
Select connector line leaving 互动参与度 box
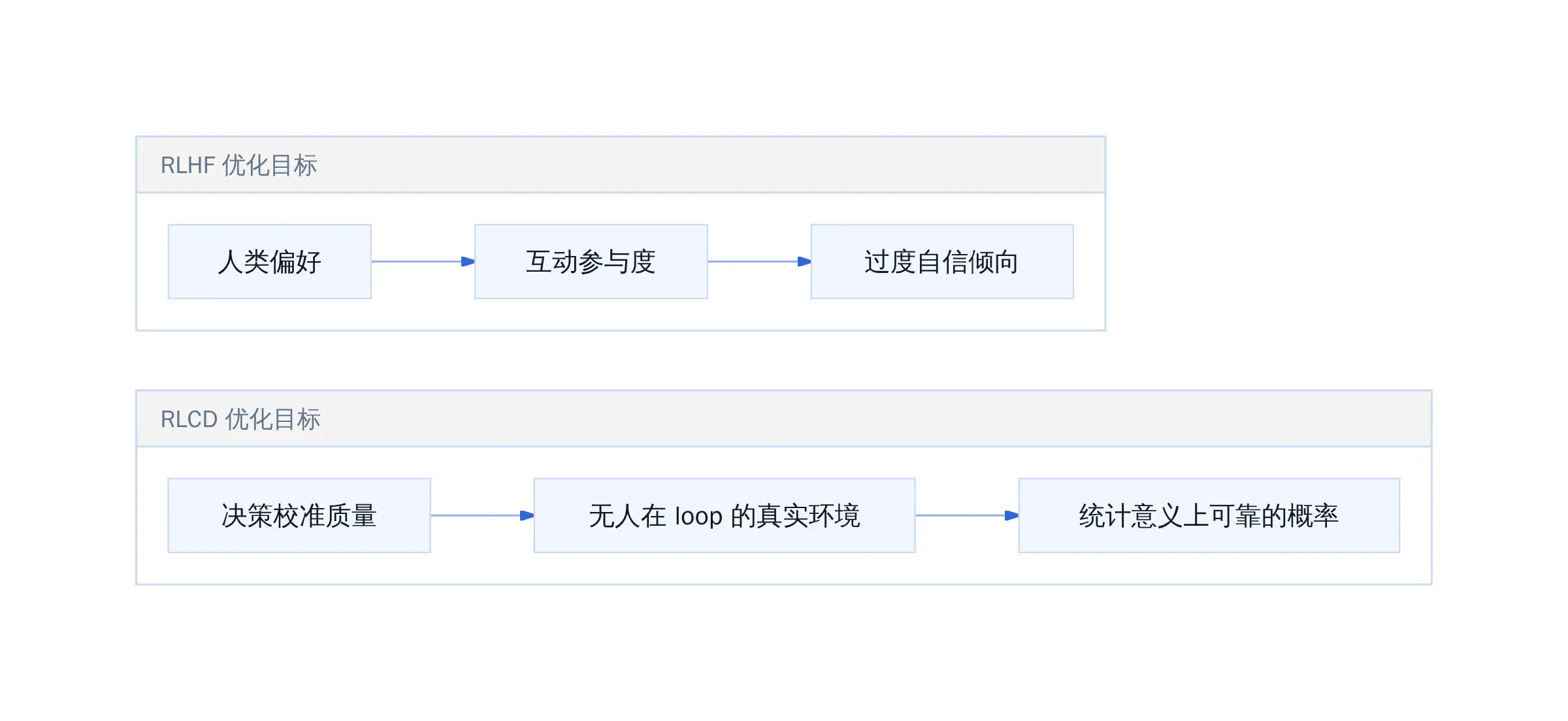click(x=753, y=262)
